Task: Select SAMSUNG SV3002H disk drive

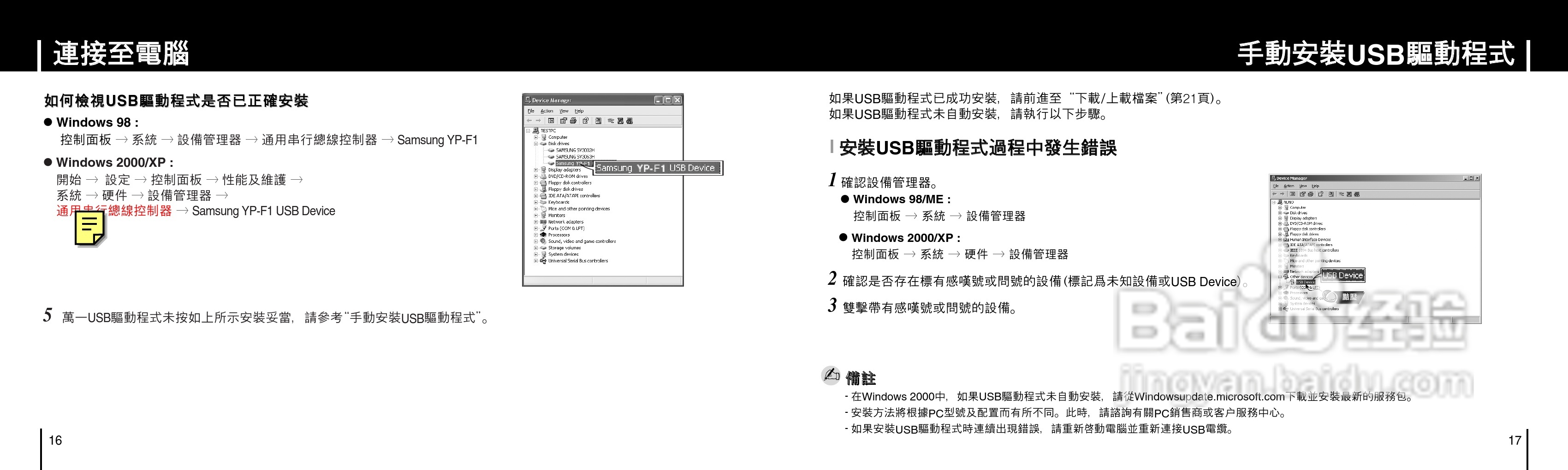Action: point(575,150)
